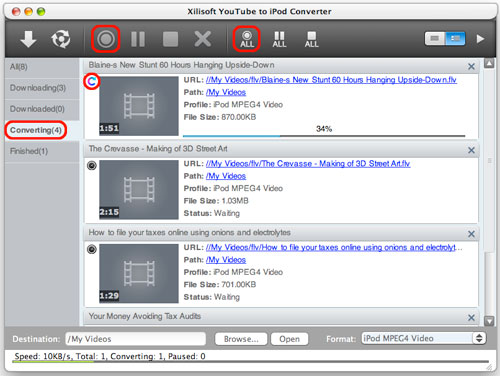Click the window zoom green button
This screenshot has width=500, height=376.
(x=41, y=12)
